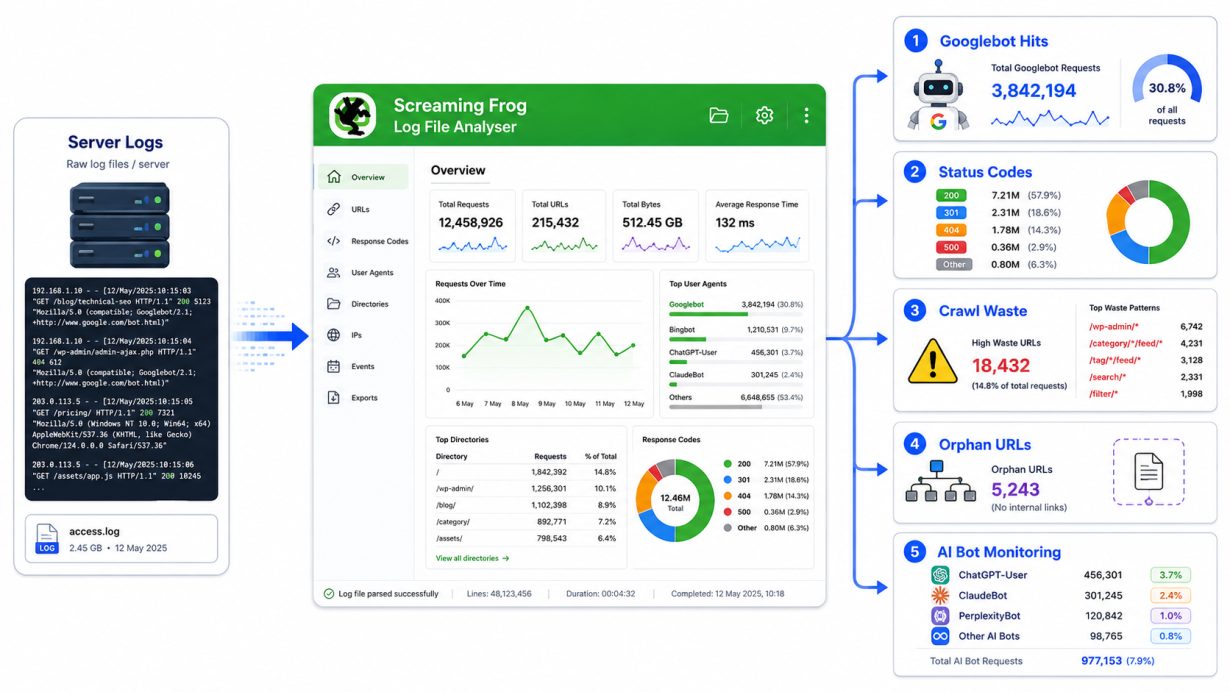Click the 5,243 Orphan URLs value
Image resolution: width=1230 pixels, height=692 pixels.
(1016, 490)
